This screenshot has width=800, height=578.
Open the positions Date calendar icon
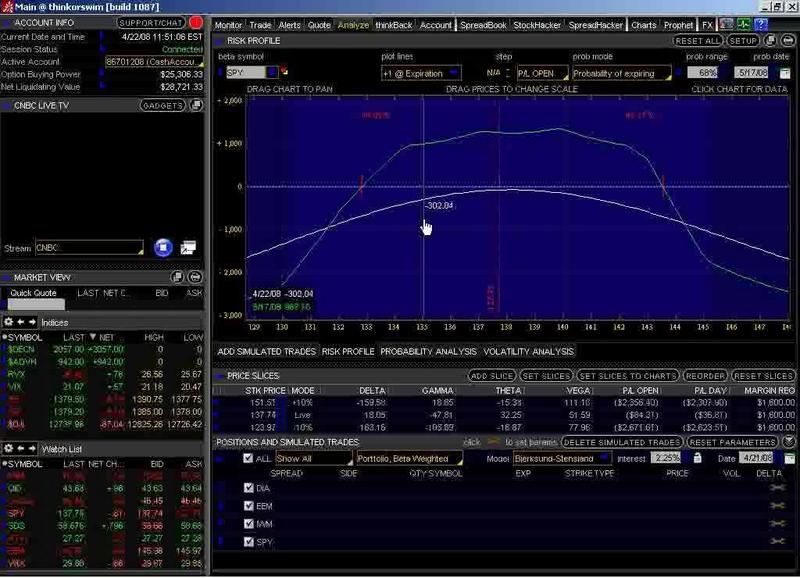tap(789, 458)
